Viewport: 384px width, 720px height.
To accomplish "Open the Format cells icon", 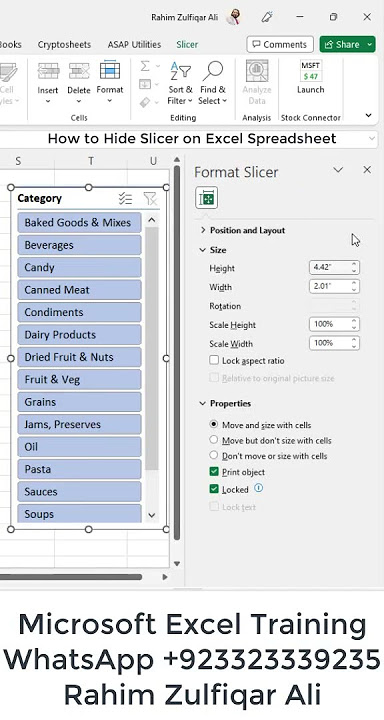I will (110, 71).
